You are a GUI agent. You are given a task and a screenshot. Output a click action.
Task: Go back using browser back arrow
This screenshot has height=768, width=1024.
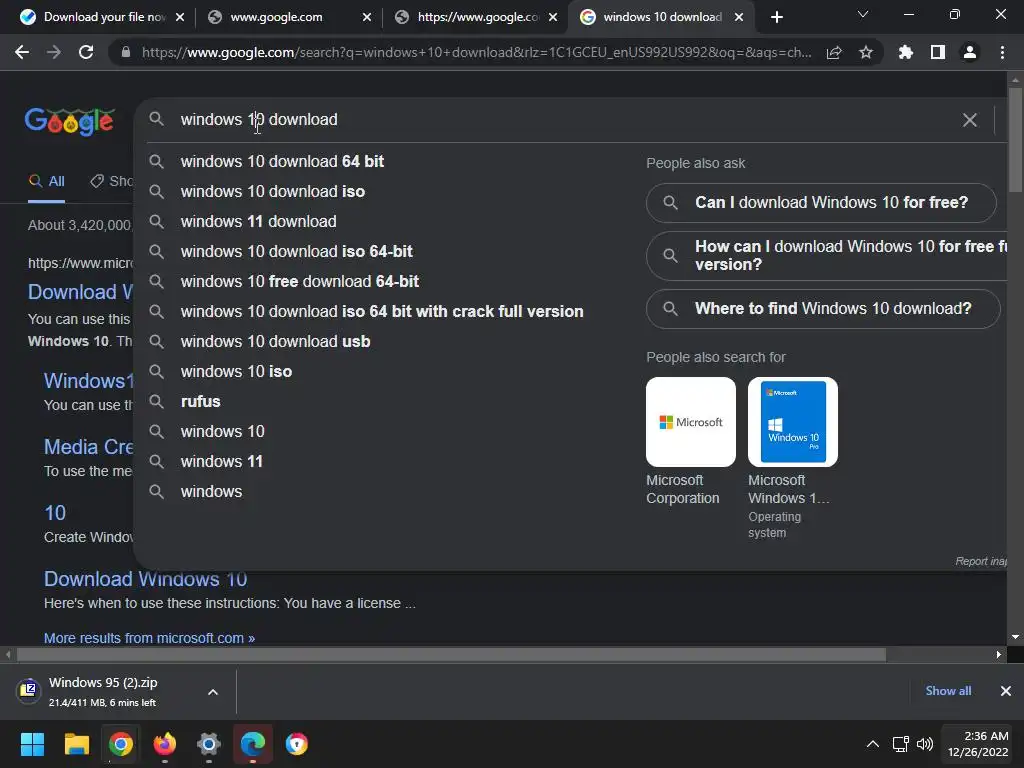(x=22, y=52)
